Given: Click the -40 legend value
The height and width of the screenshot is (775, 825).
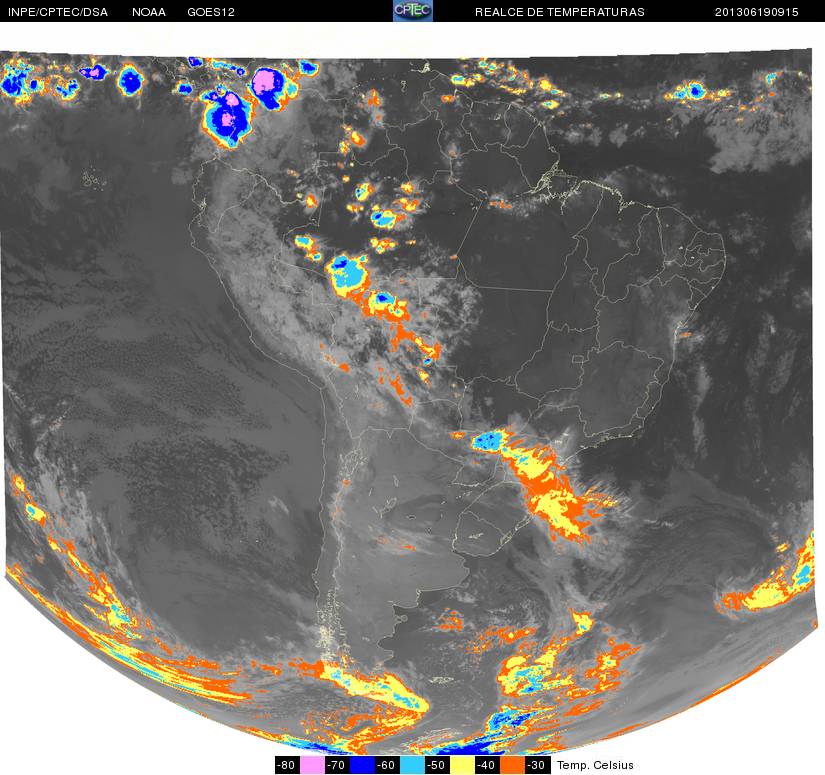Looking at the screenshot, I should click(x=486, y=765).
